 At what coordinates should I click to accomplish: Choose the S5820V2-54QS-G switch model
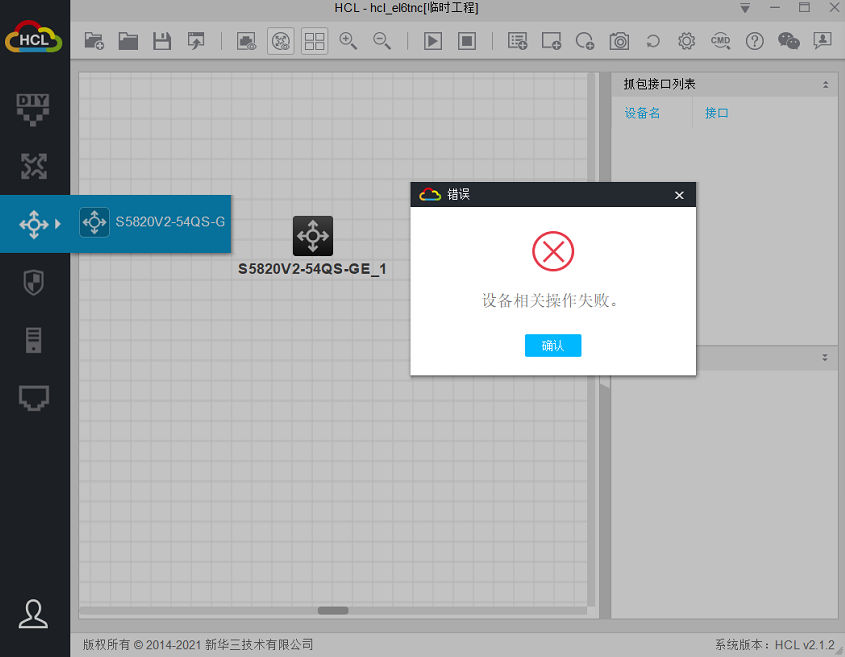click(x=152, y=222)
